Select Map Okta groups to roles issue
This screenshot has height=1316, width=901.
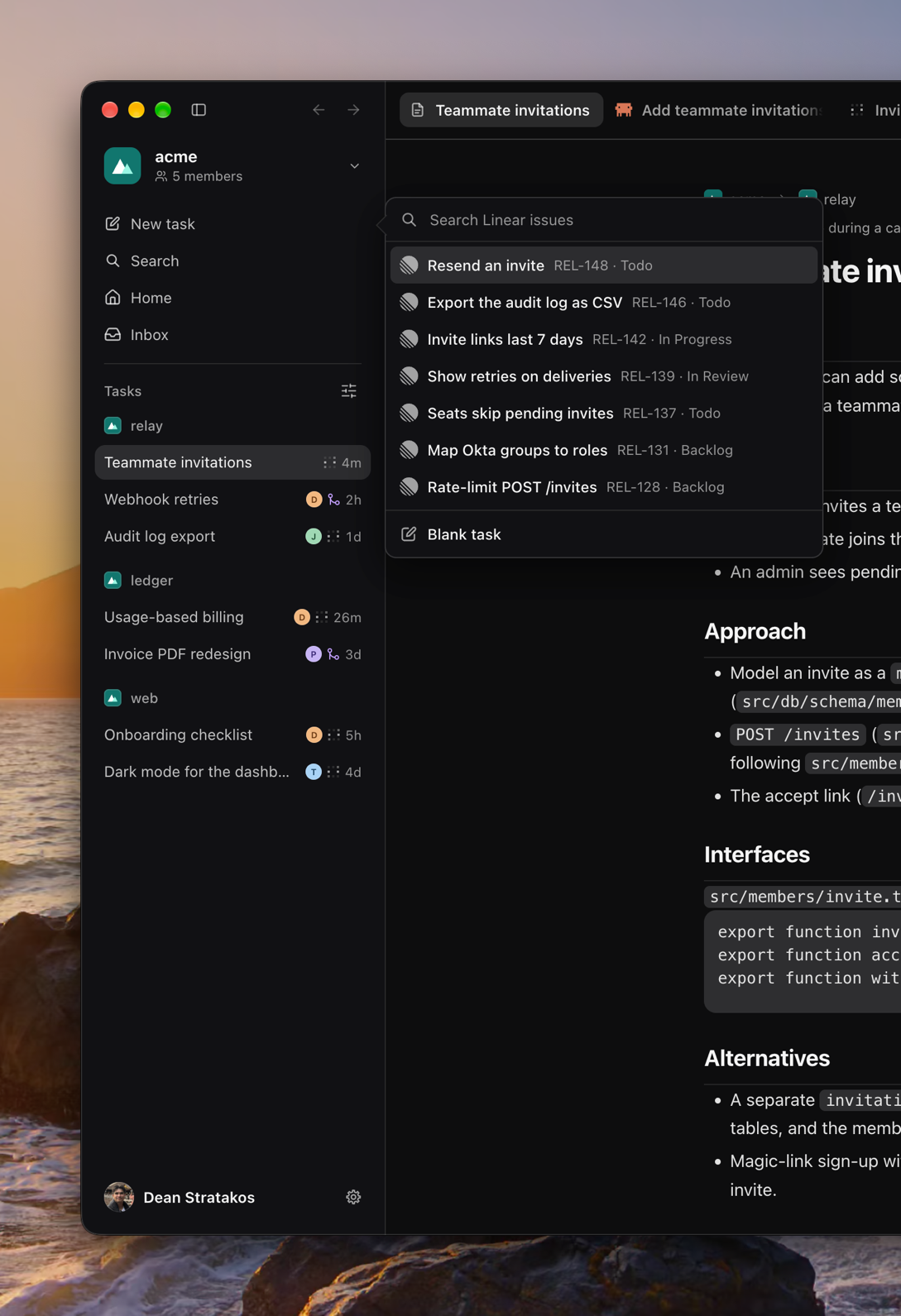(x=604, y=450)
